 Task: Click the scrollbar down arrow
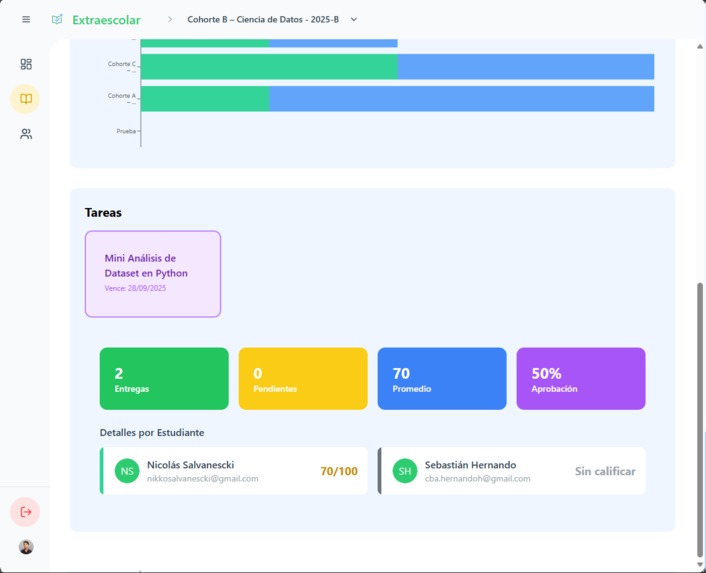pyautogui.click(x=700, y=565)
